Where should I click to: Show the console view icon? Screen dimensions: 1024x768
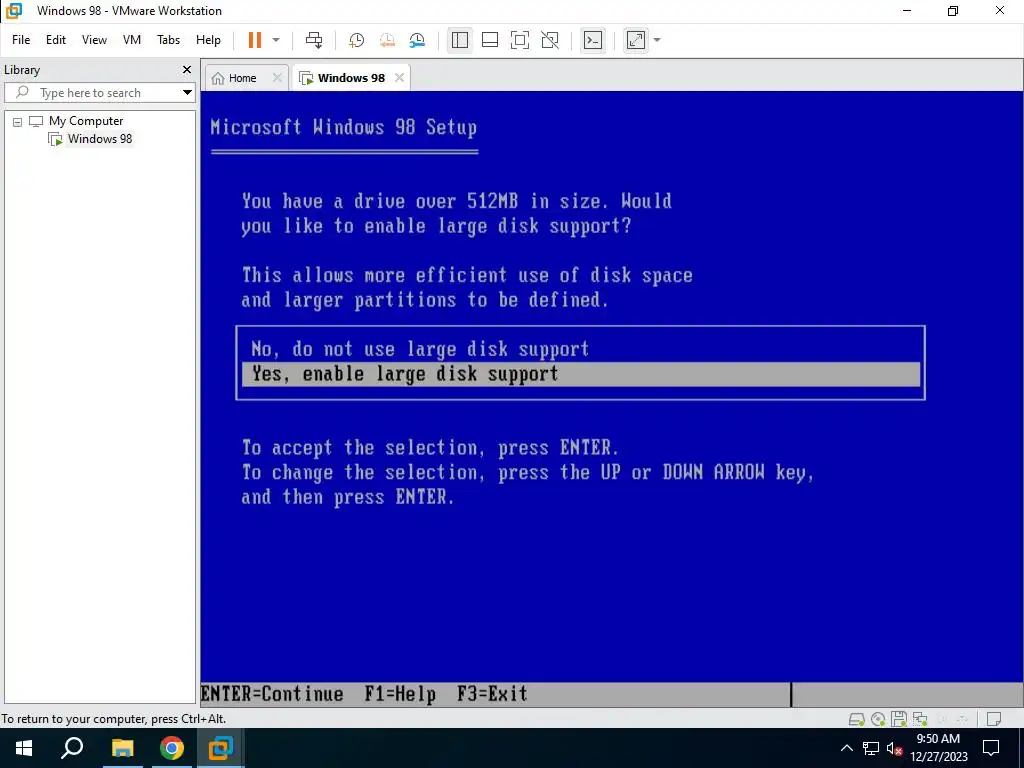[592, 40]
